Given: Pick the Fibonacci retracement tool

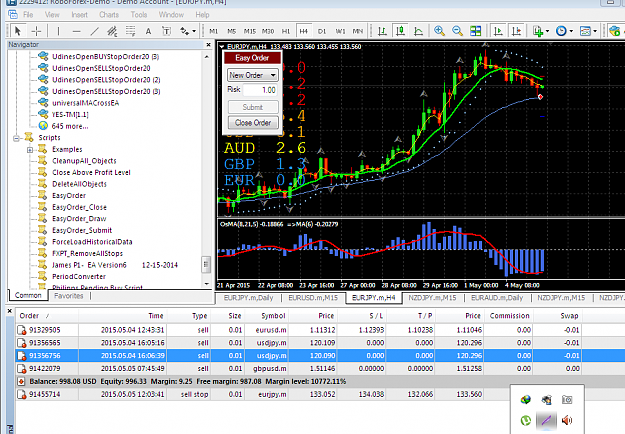Looking at the screenshot, I should (x=130, y=31).
